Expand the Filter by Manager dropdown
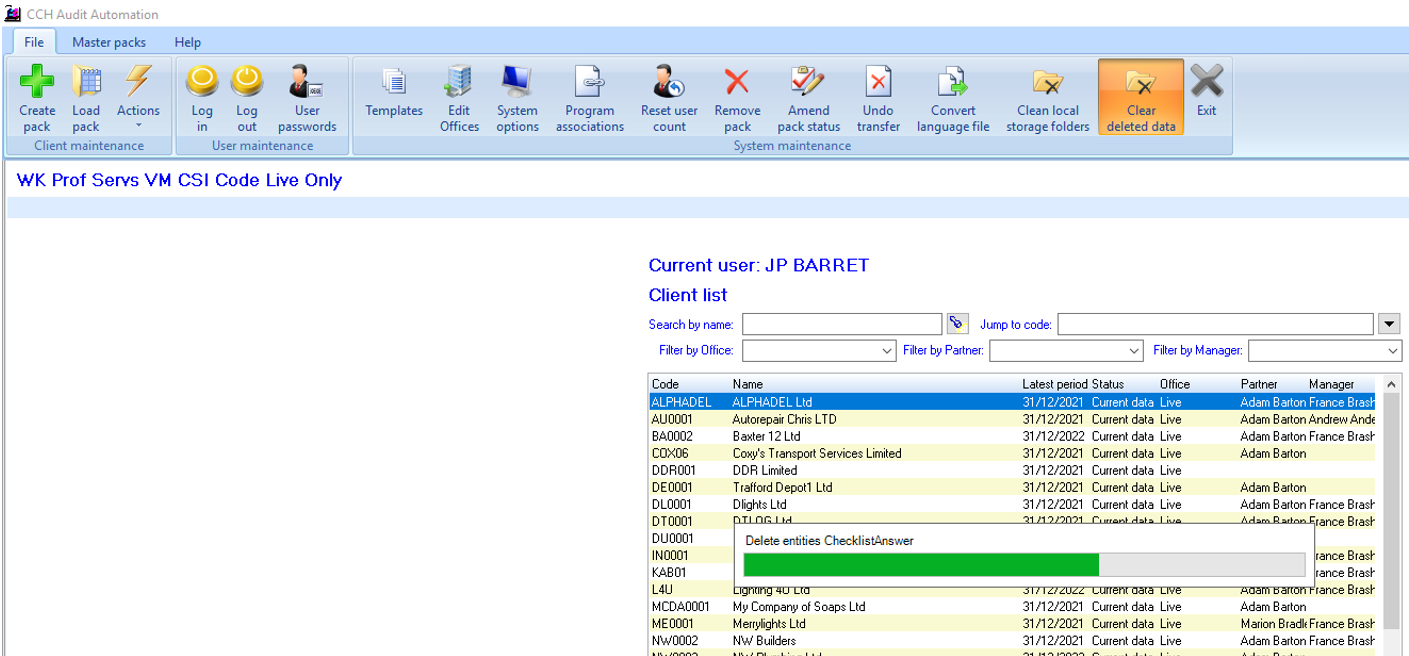The height and width of the screenshot is (656, 1409). coord(1393,351)
